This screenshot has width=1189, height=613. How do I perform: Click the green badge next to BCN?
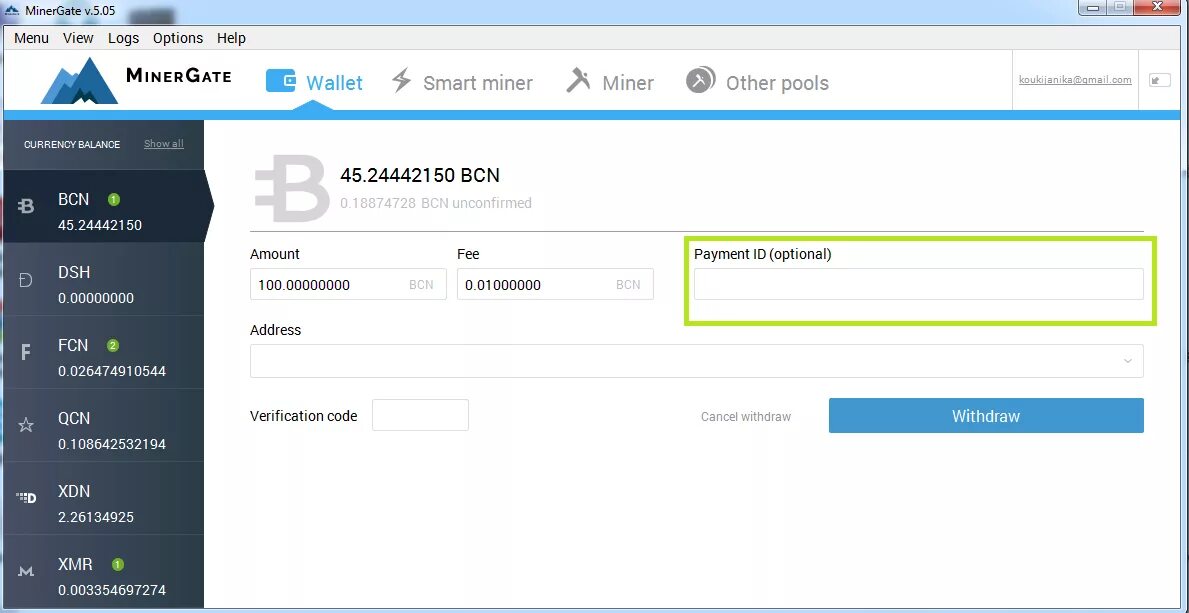pos(114,200)
